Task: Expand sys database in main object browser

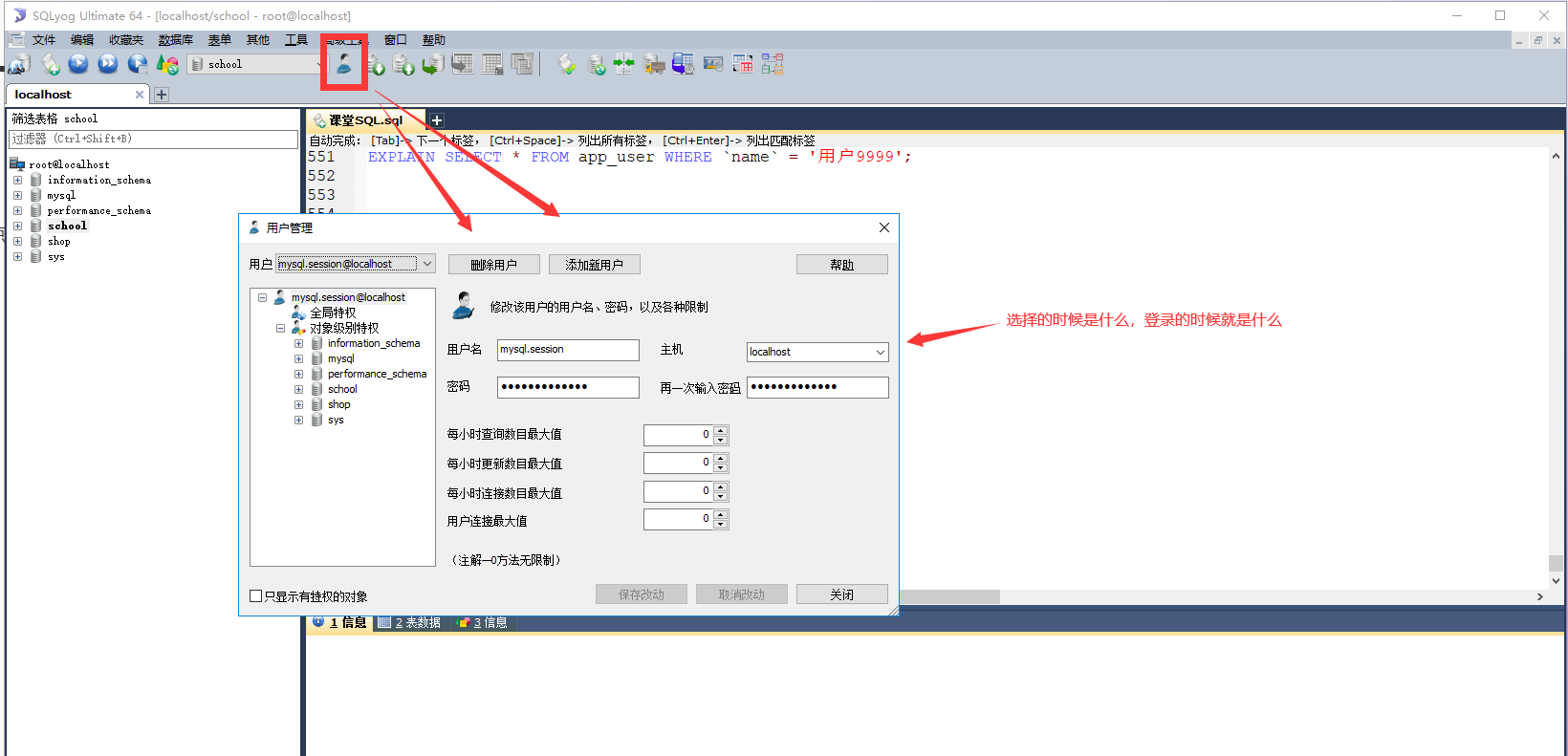Action: coord(17,256)
